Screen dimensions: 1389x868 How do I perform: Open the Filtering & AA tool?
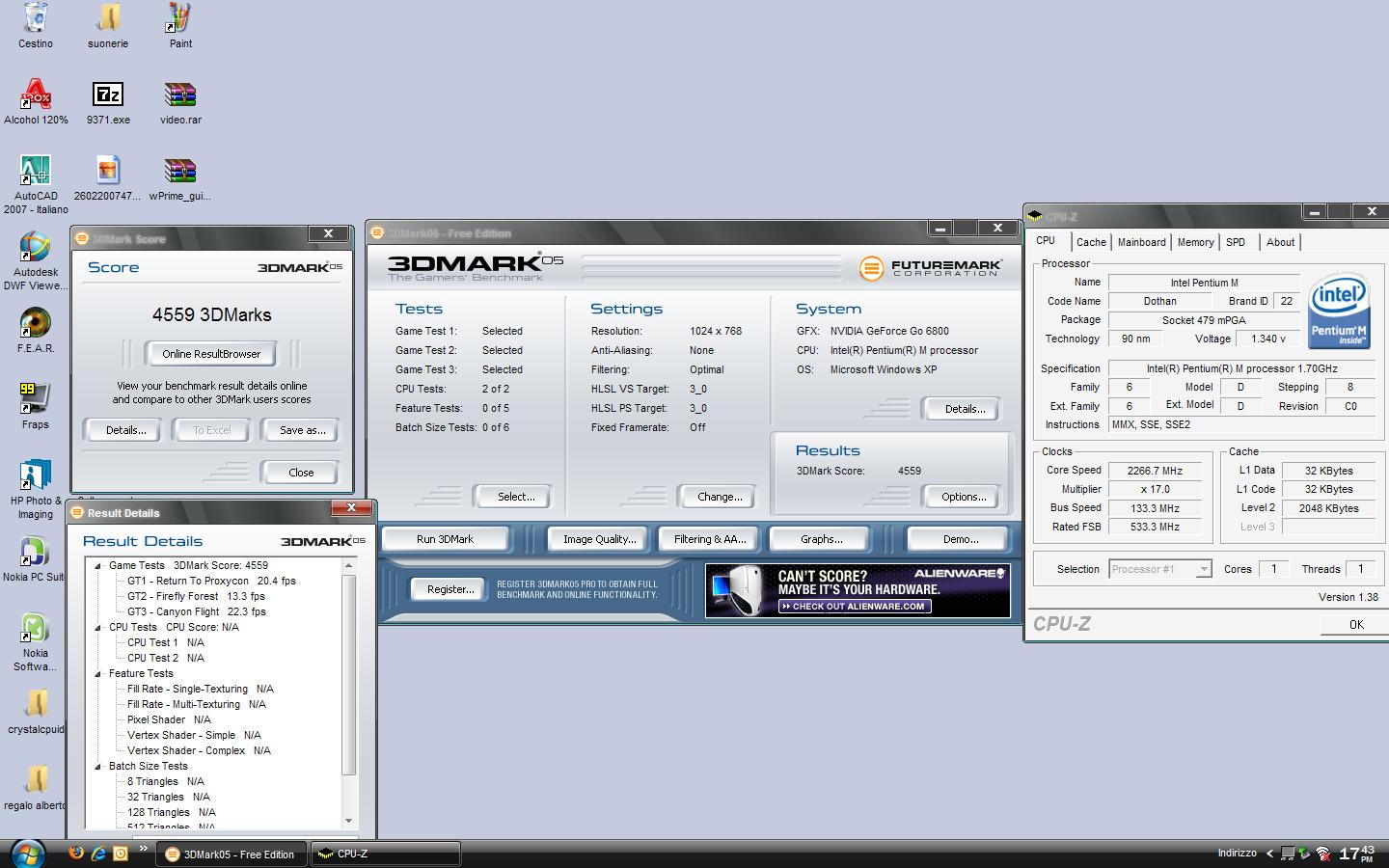pyautogui.click(x=710, y=539)
